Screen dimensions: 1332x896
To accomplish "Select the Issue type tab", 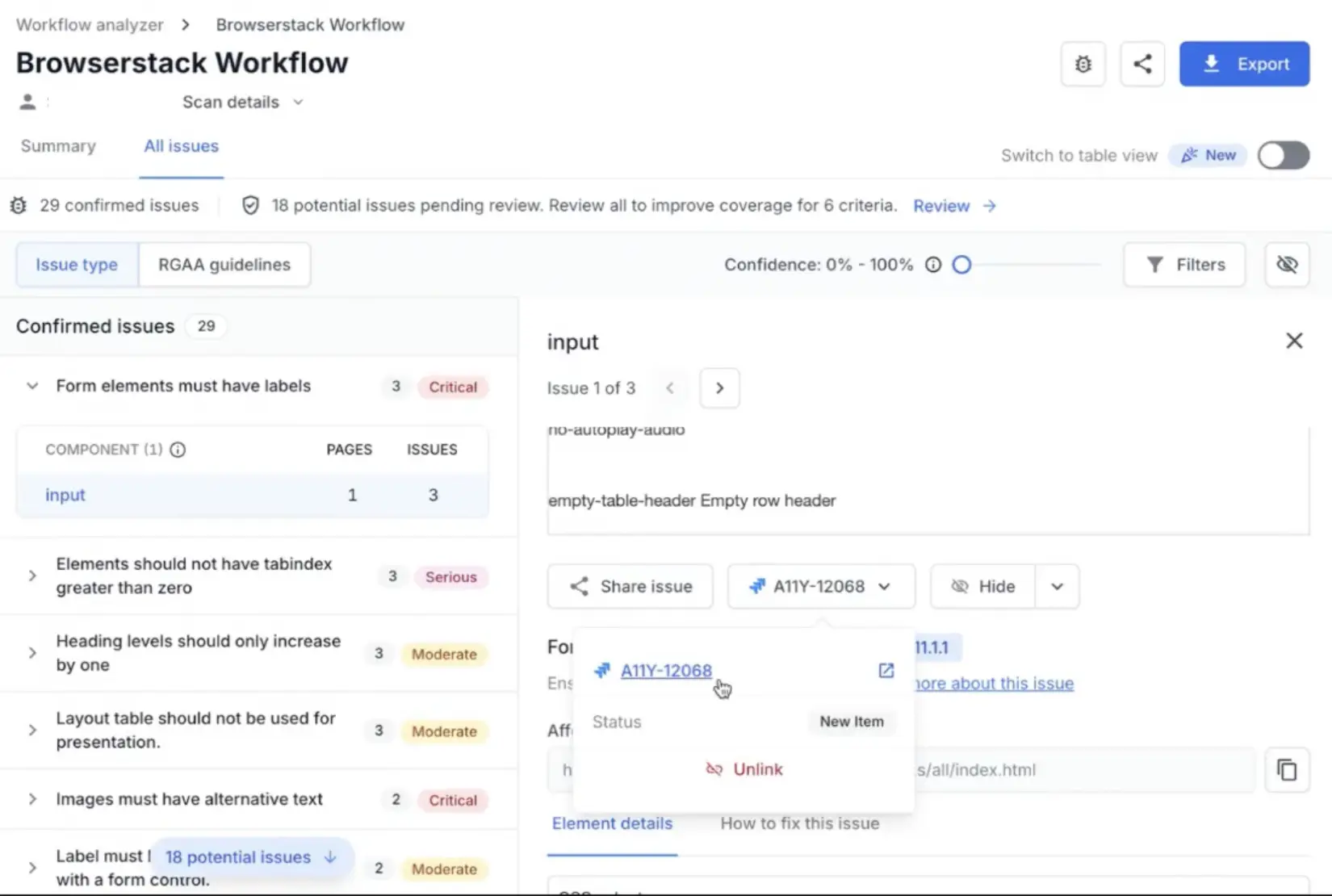I will tap(77, 265).
